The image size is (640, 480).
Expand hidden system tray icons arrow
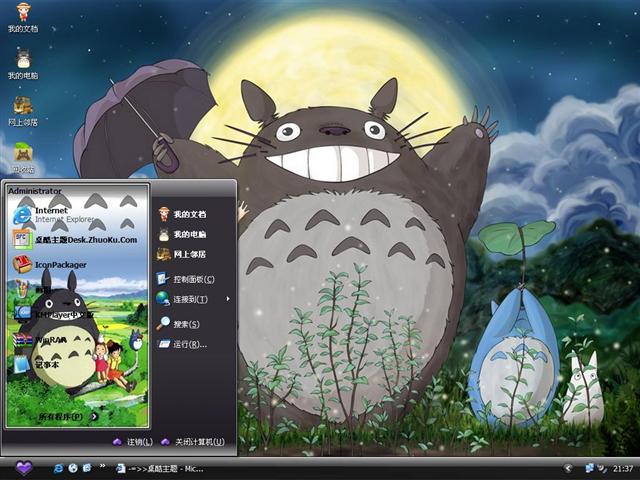(x=567, y=469)
